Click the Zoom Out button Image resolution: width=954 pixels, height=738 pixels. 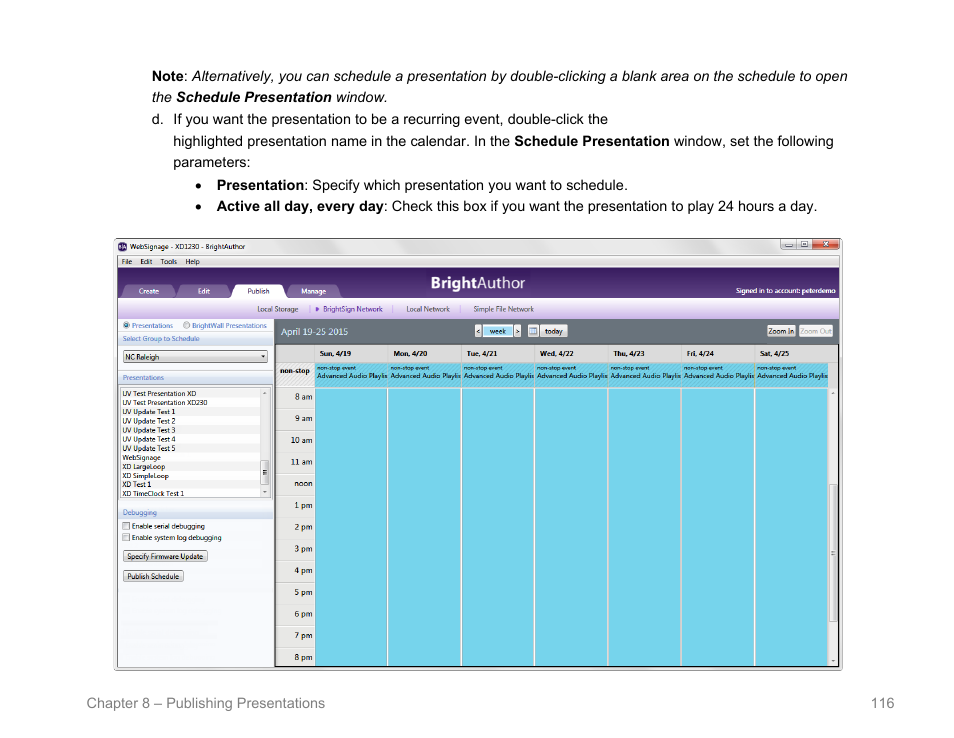click(815, 331)
